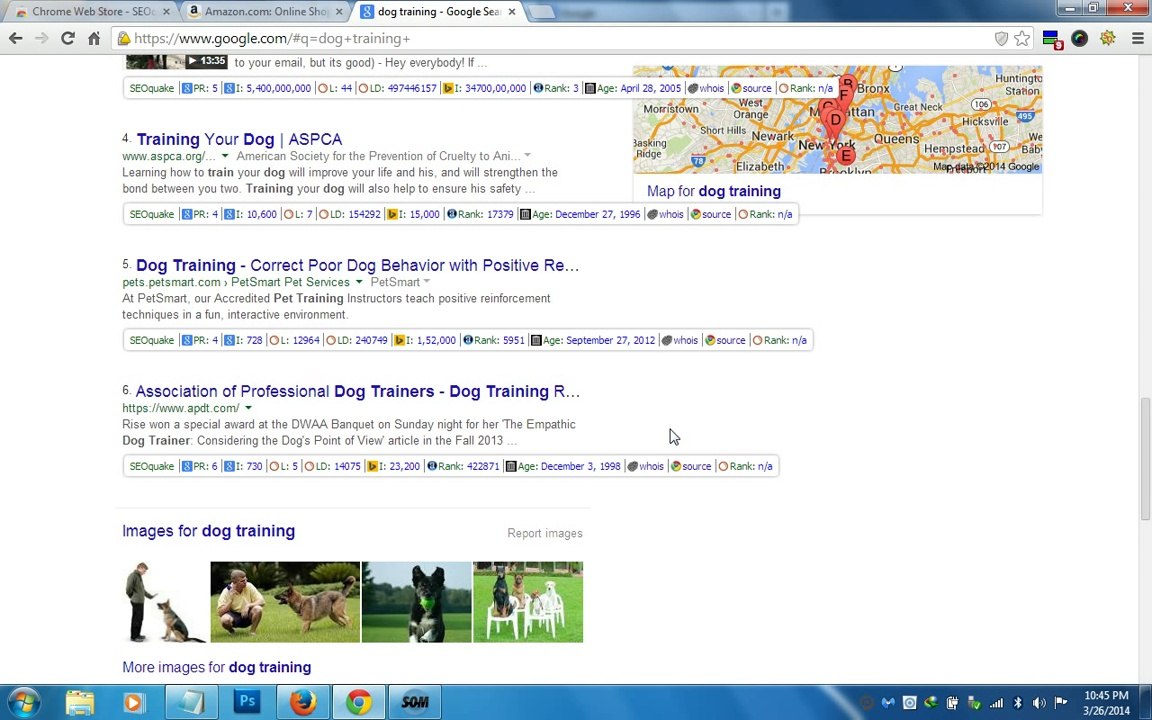Viewport: 1152px width, 720px height.
Task: Open Windows Explorer from taskbar
Action: click(79, 702)
